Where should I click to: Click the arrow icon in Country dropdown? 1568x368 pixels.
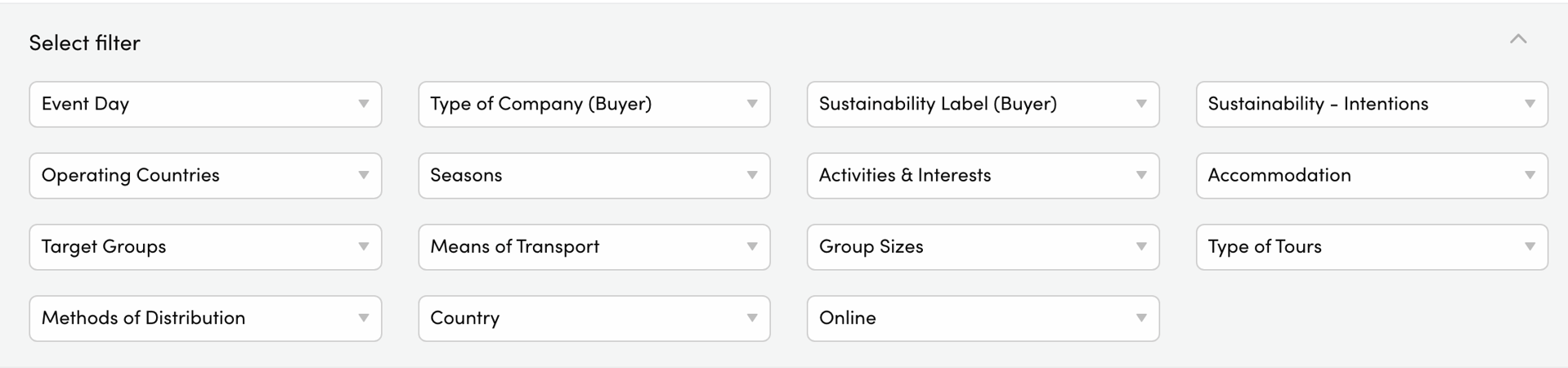pos(752,318)
